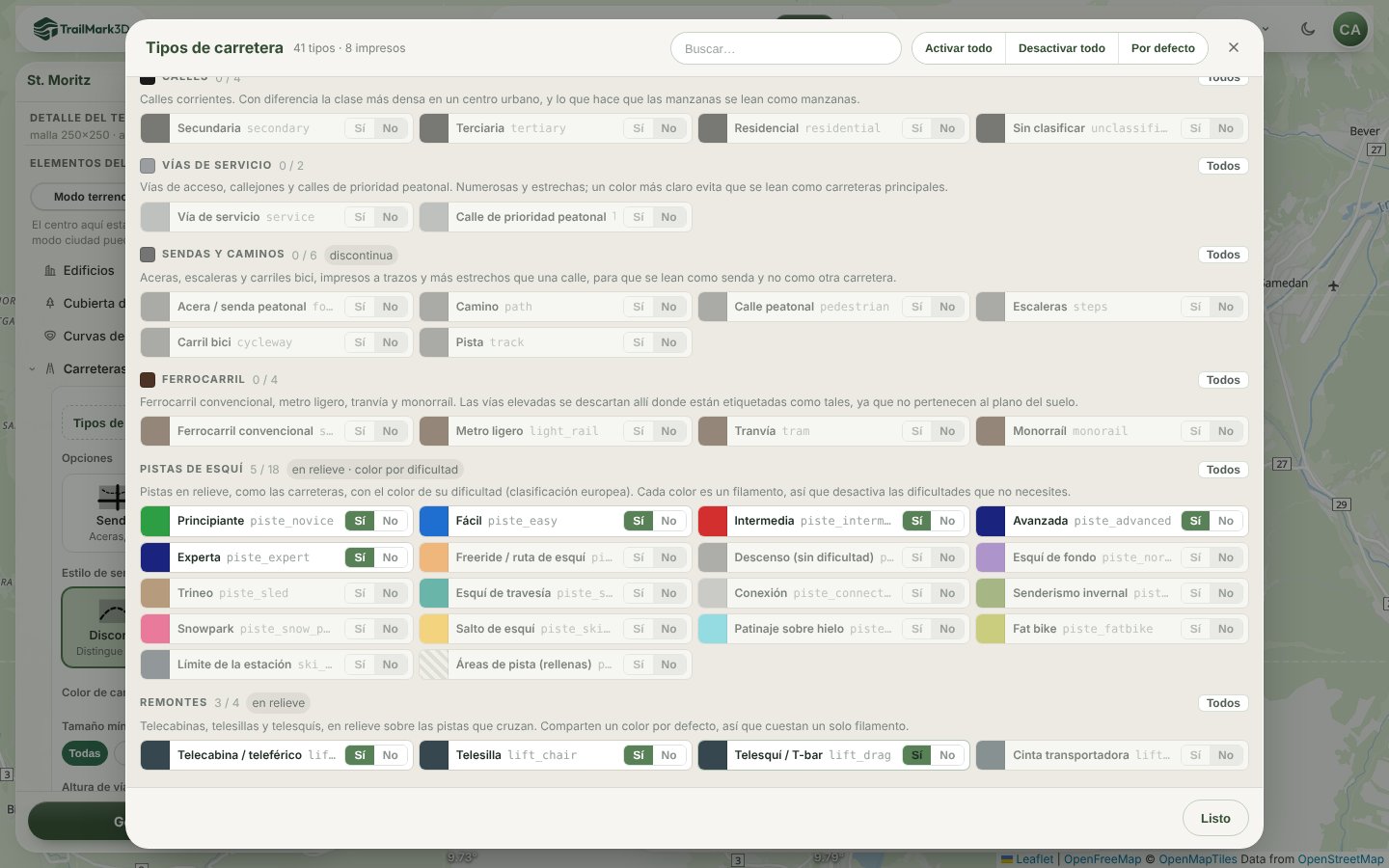
Task: Click the TrailMark3D logo icon
Action: 44,29
